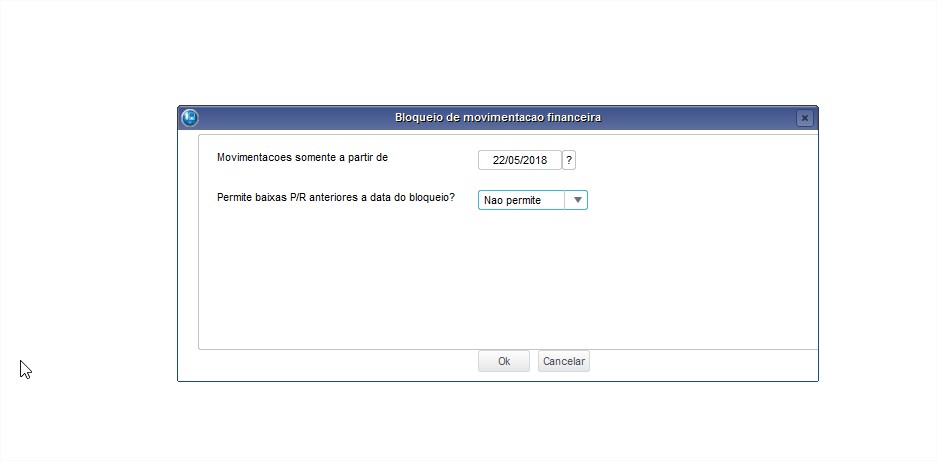Focus the 22/05/2018 date field
Screen dimensions: 937x461
[x=520, y=160]
